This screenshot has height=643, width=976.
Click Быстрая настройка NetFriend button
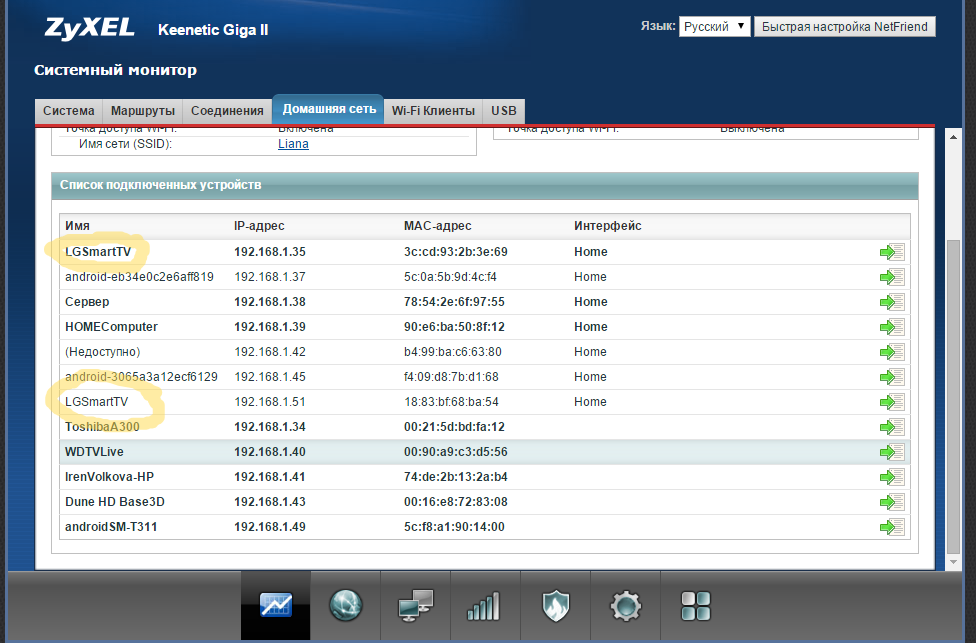[x=844, y=27]
